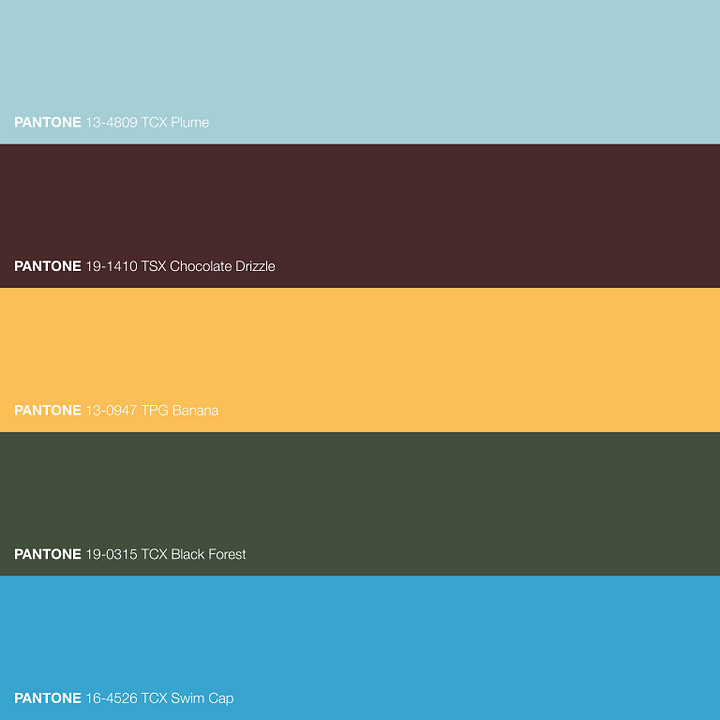720x720 pixels.
Task: Click the bold PANTONE word beside Chocolate Drizzle
Action: pos(48,266)
